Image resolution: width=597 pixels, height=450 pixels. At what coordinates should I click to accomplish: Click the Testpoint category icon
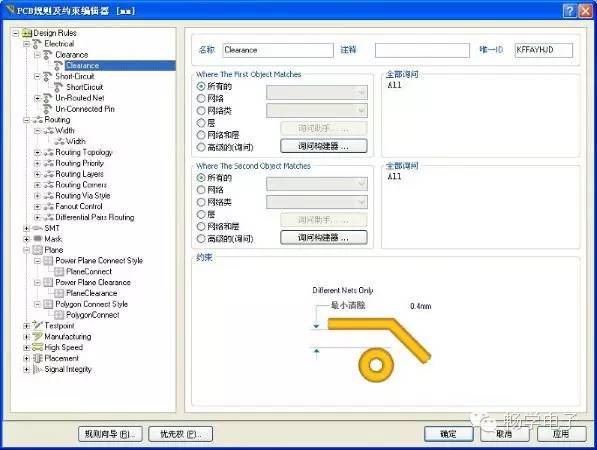click(x=37, y=326)
